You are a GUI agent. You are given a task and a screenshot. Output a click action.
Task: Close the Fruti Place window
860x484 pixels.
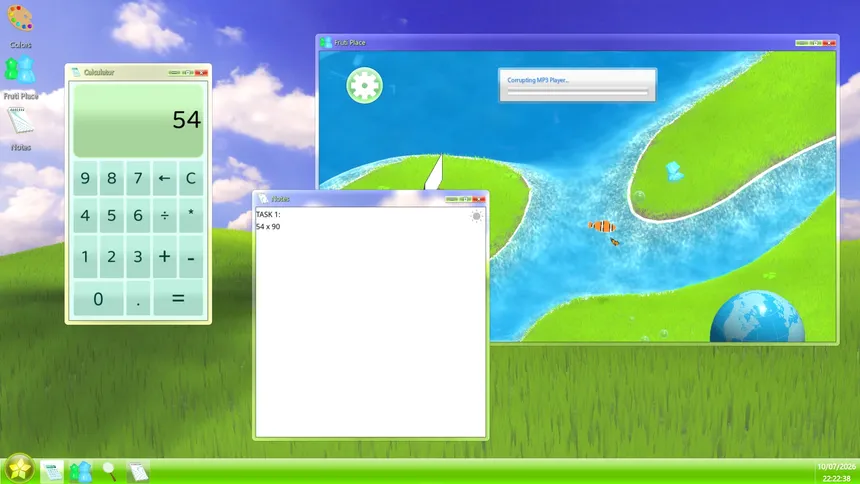(x=829, y=43)
